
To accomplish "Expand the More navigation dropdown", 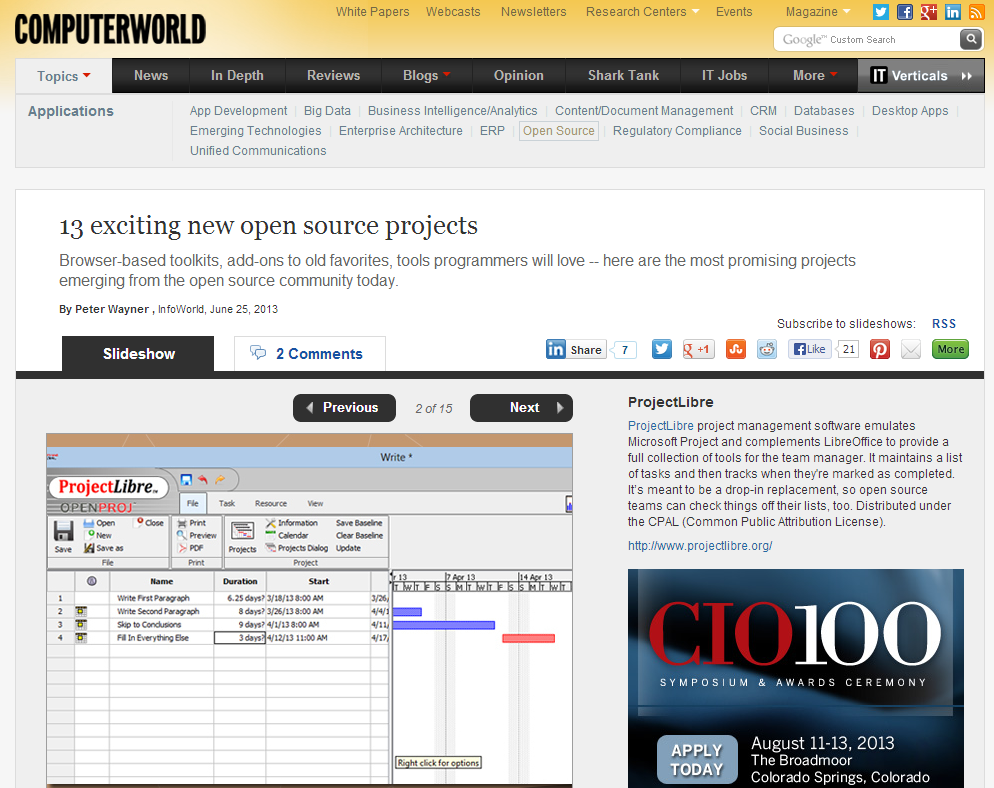I will coord(815,75).
